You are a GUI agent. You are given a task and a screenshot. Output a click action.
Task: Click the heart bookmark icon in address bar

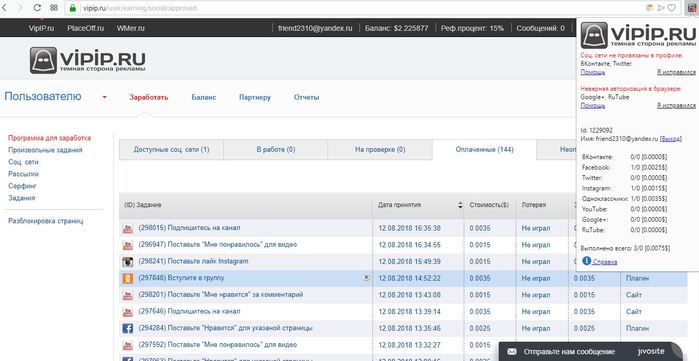tap(671, 8)
